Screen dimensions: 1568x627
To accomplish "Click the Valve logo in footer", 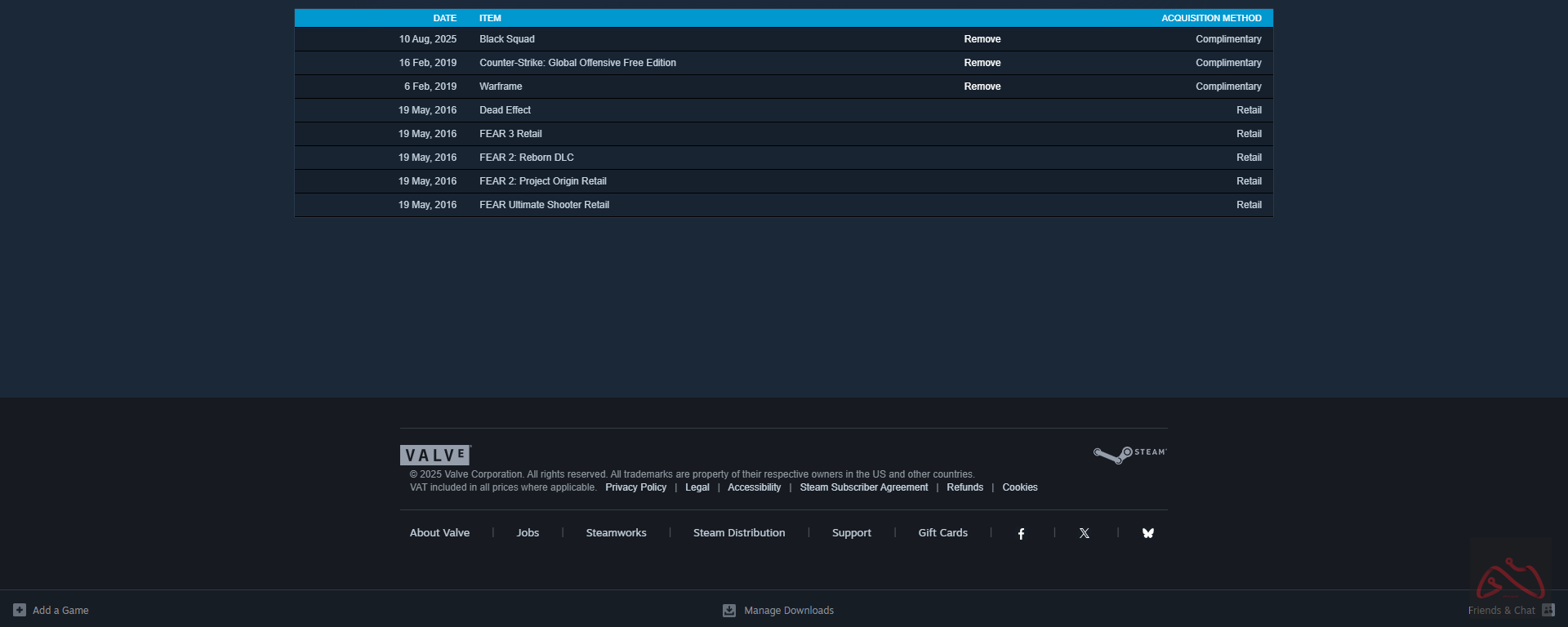I will click(435, 455).
